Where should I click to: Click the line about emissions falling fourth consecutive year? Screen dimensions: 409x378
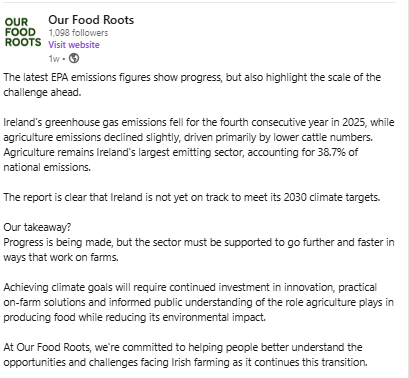pos(199,122)
